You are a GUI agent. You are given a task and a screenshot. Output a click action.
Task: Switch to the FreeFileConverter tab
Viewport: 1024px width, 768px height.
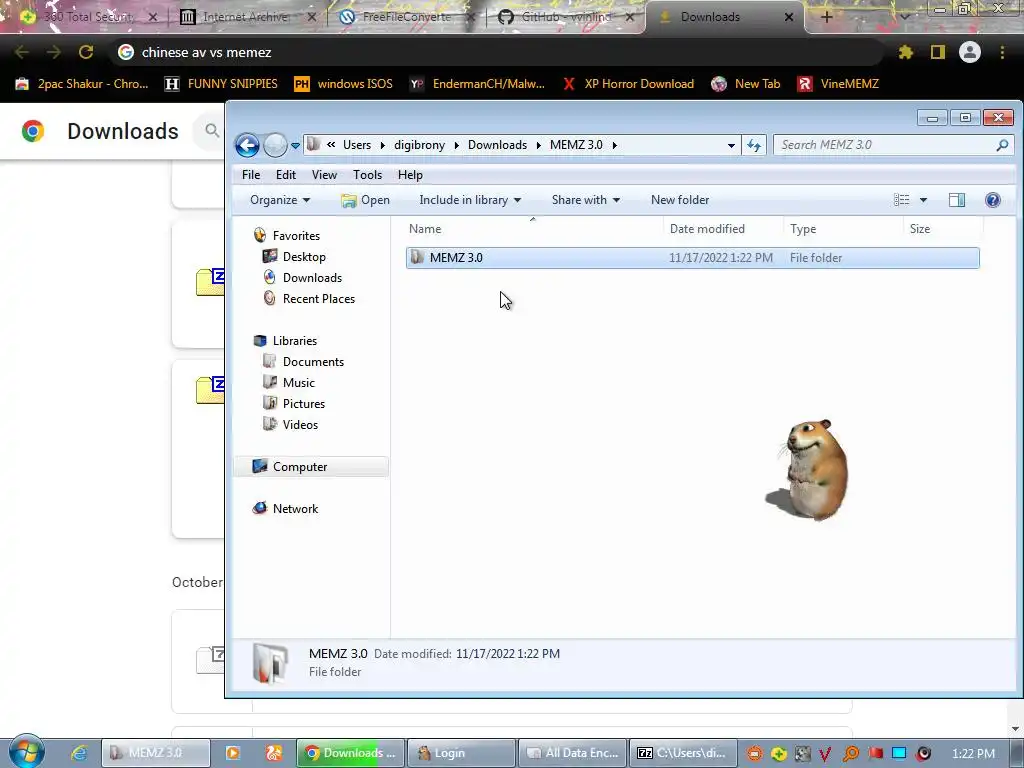[406, 17]
